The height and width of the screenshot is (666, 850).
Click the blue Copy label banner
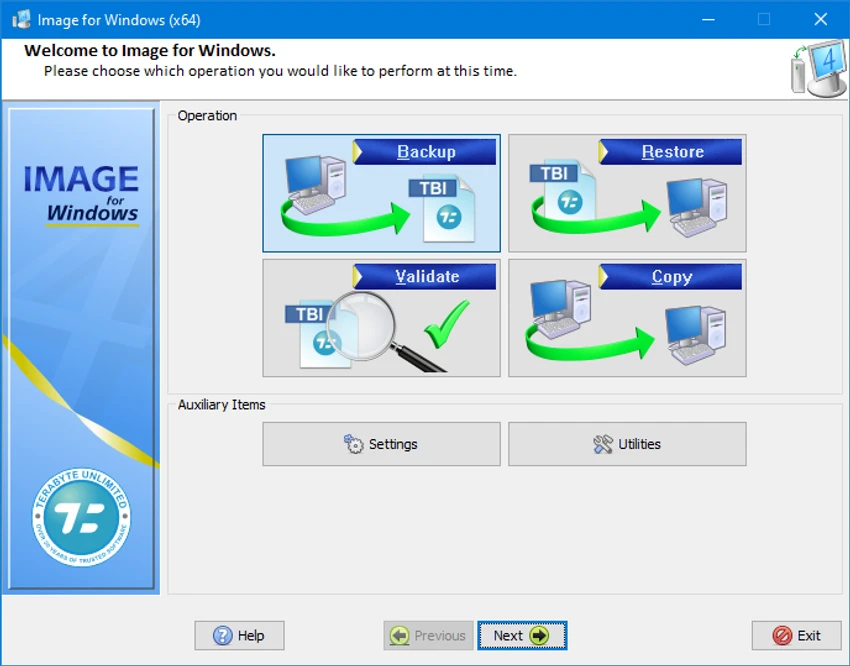[x=671, y=276]
